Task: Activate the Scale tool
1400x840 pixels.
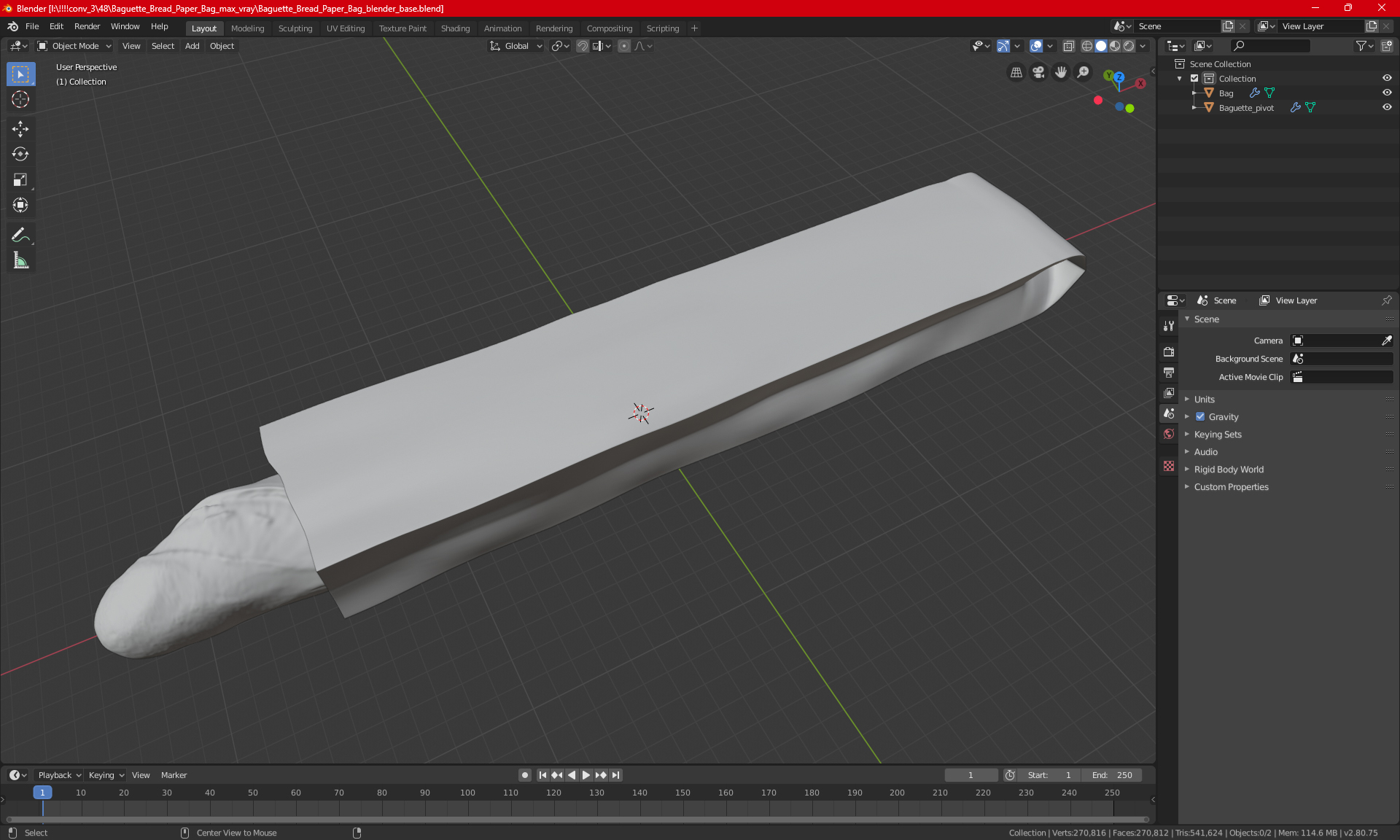Action: click(x=20, y=179)
